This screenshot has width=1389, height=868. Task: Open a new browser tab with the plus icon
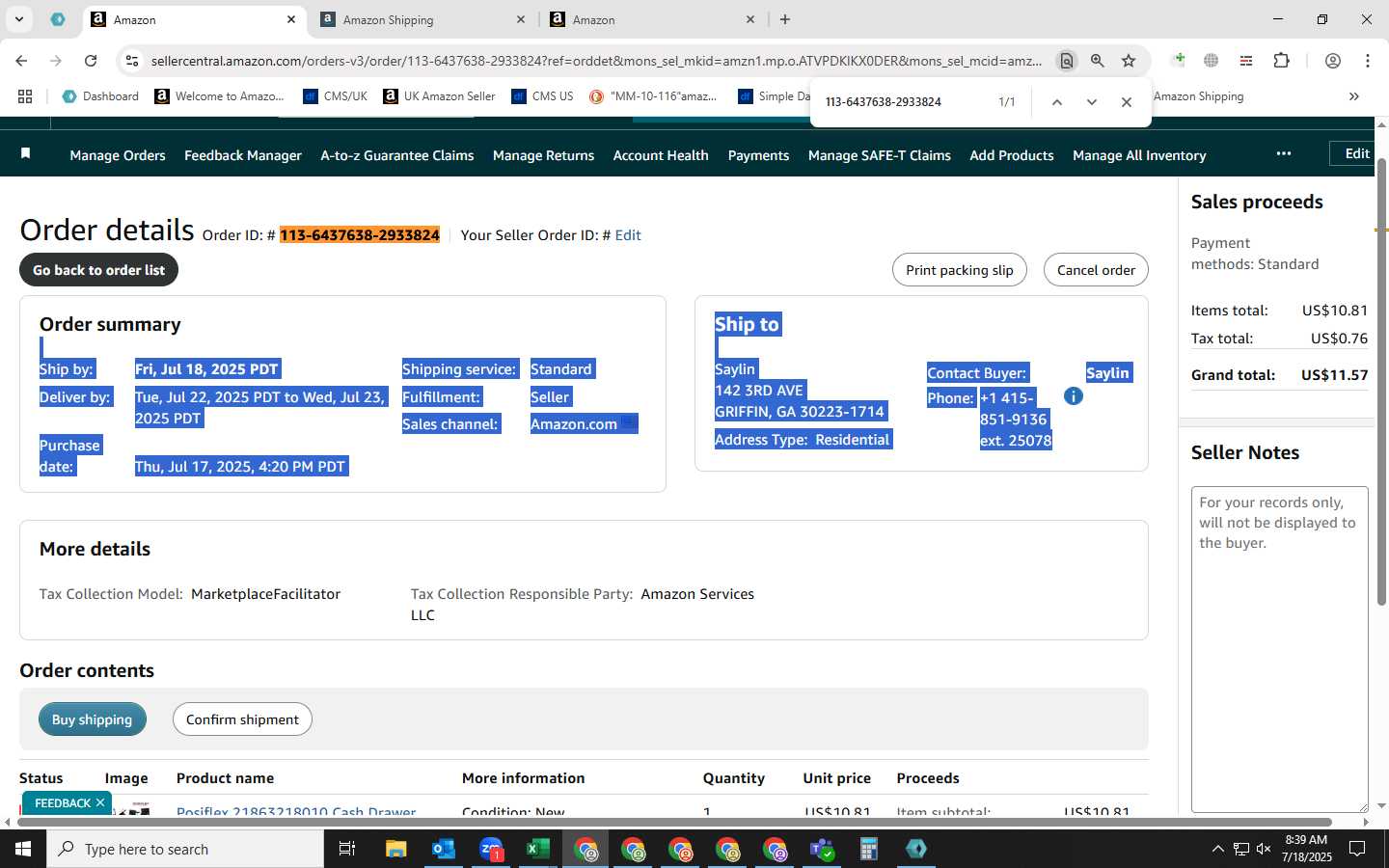[785, 19]
